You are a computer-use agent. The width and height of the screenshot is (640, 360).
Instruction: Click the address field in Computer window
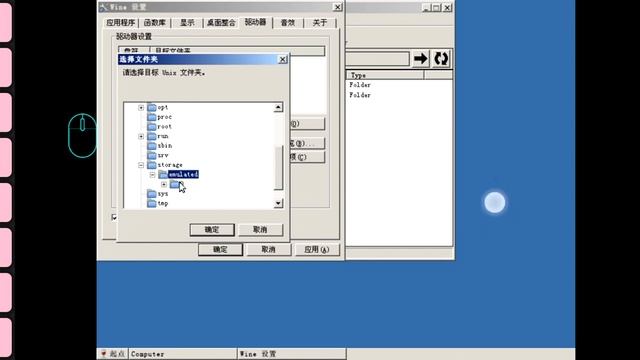pos(378,59)
